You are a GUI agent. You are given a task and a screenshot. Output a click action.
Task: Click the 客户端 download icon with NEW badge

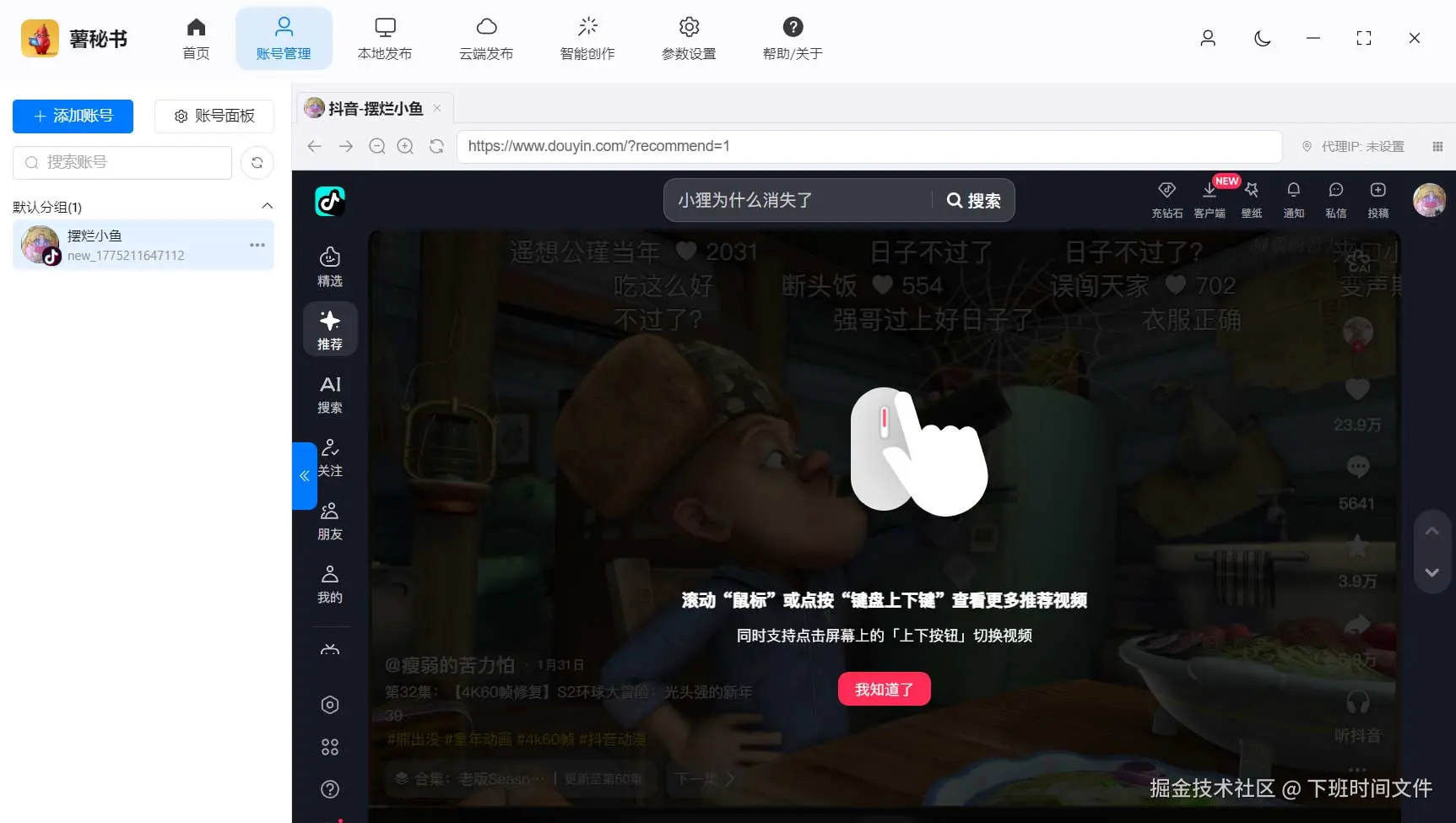click(x=1210, y=198)
